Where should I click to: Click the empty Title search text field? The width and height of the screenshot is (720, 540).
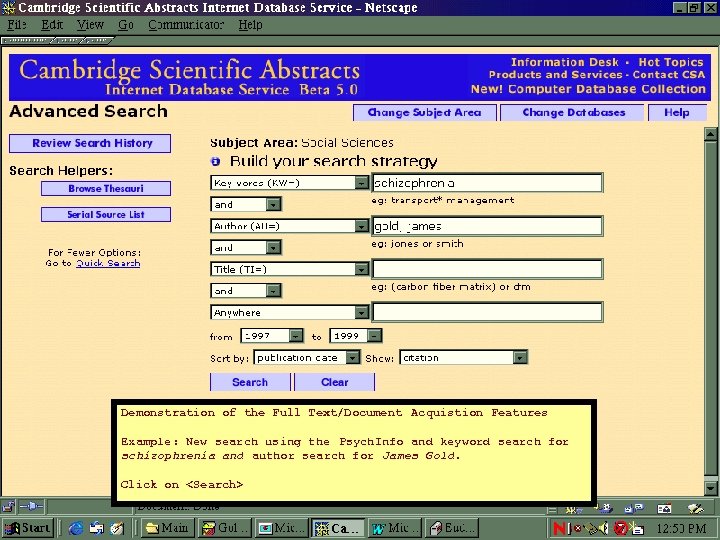(487, 269)
